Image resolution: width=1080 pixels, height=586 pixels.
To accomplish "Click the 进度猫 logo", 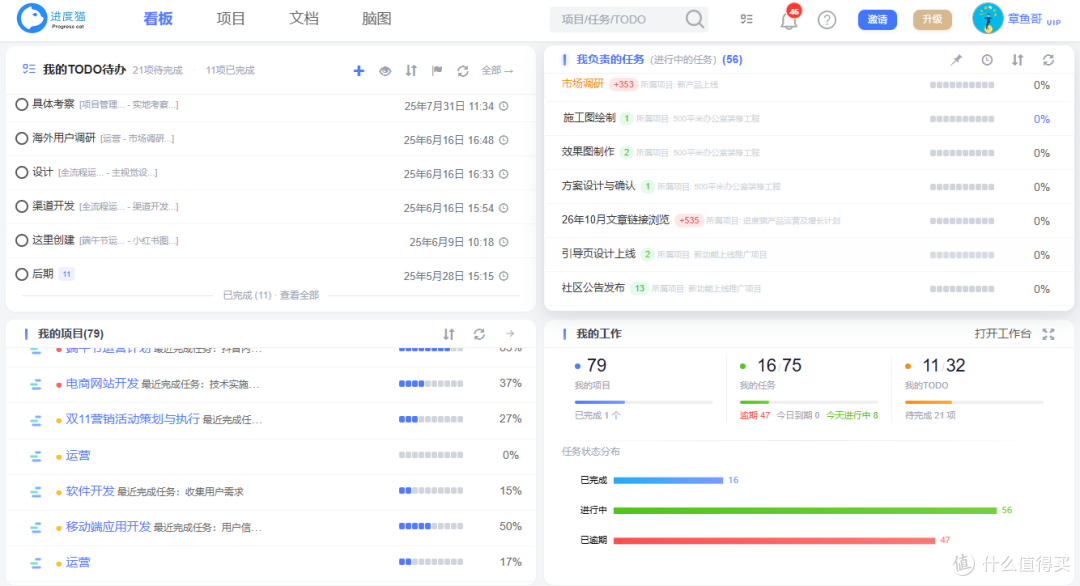I will coord(52,19).
